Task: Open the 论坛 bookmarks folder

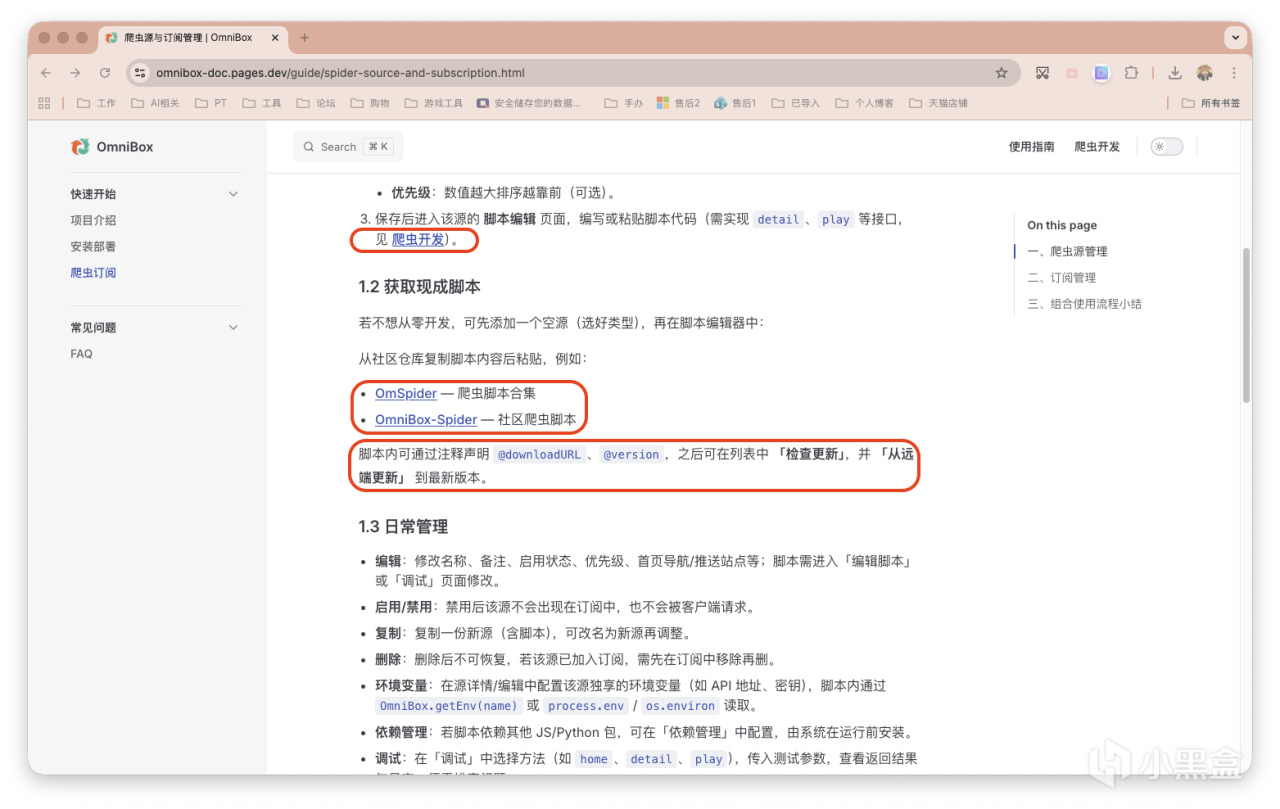Action: click(x=316, y=103)
